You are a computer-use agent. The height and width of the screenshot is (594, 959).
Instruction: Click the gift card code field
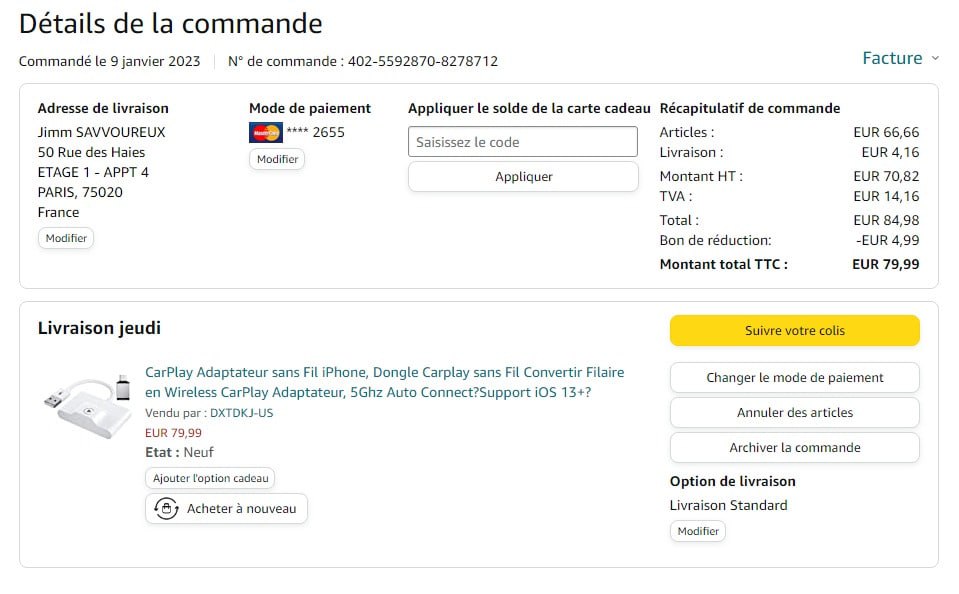point(522,142)
